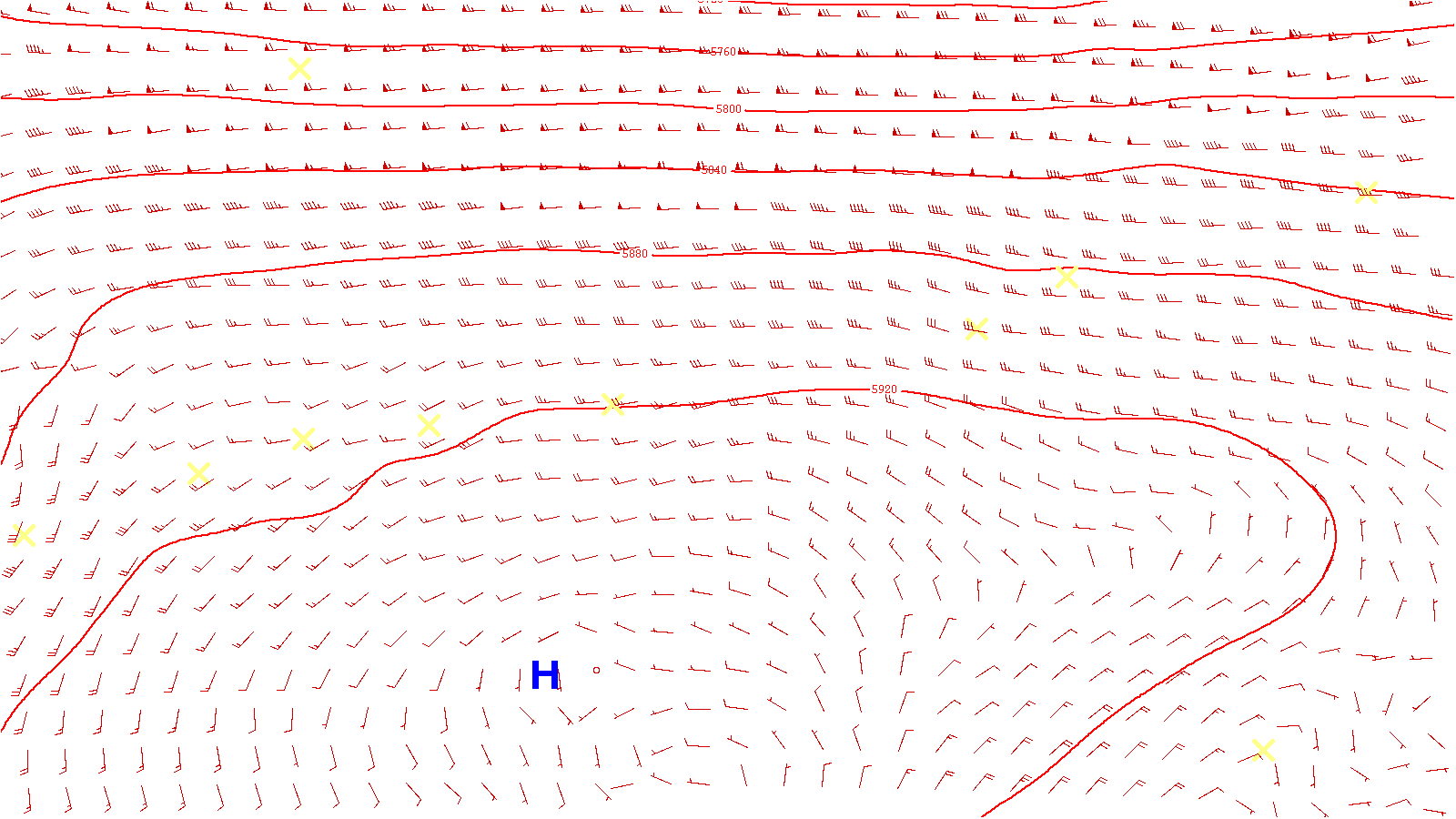Click the 5760 contour label
Image resolution: width=1456 pixels, height=819 pixels.
coord(723,52)
